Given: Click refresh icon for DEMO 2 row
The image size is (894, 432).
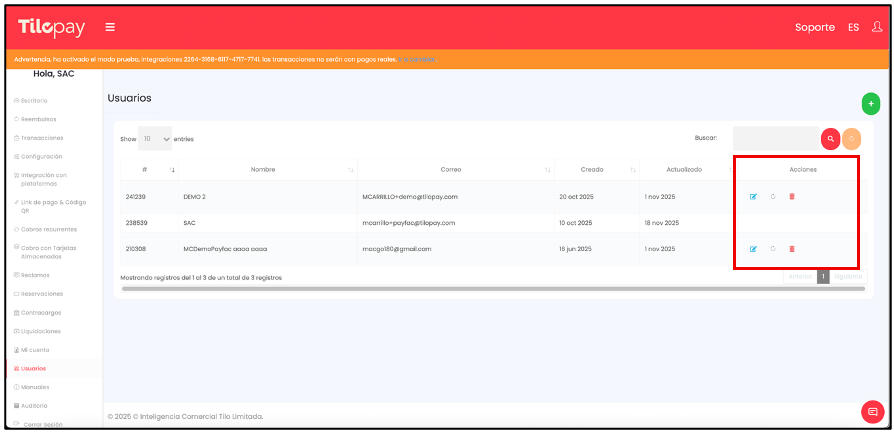Looking at the screenshot, I should (x=772, y=196).
